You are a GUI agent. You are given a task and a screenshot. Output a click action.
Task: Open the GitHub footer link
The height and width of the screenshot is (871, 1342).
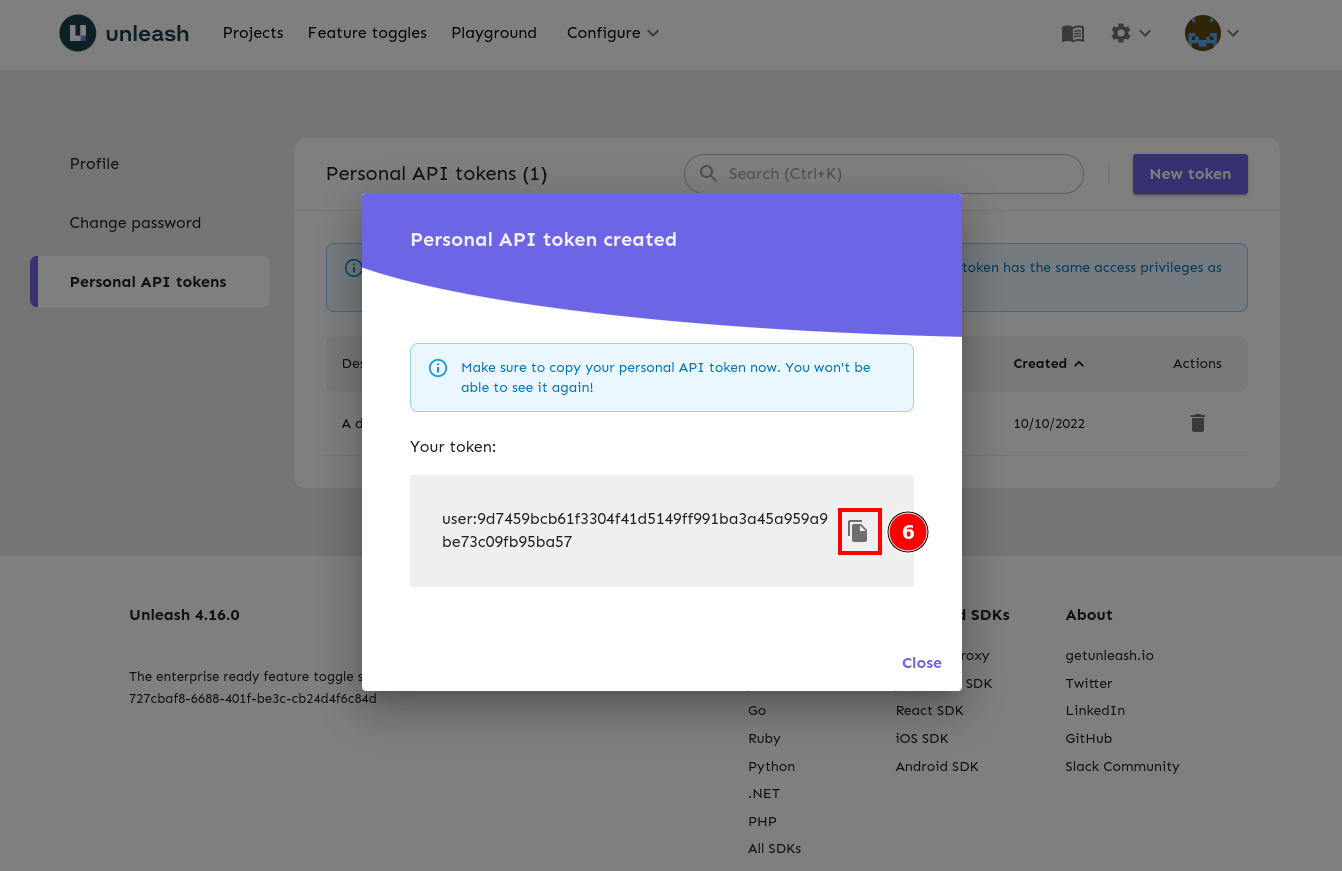tap(1088, 738)
